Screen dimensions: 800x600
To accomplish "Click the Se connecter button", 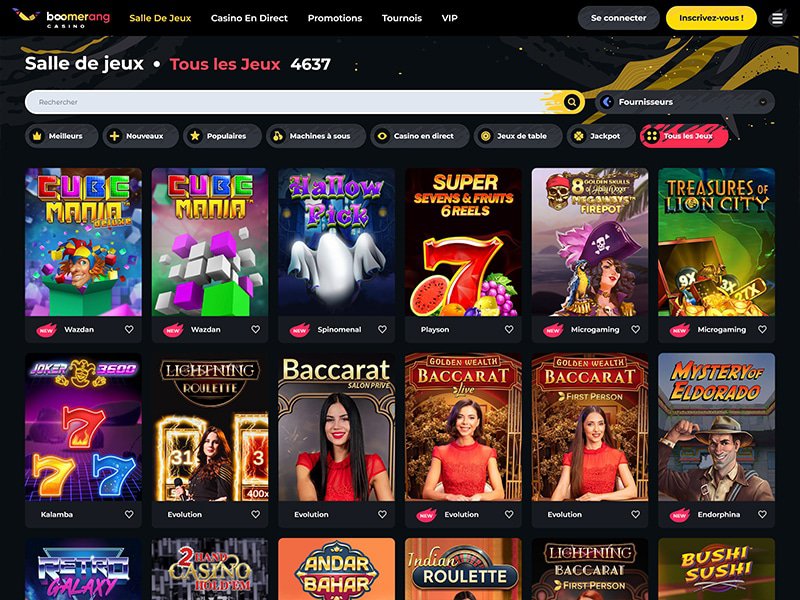I will click(x=618, y=18).
